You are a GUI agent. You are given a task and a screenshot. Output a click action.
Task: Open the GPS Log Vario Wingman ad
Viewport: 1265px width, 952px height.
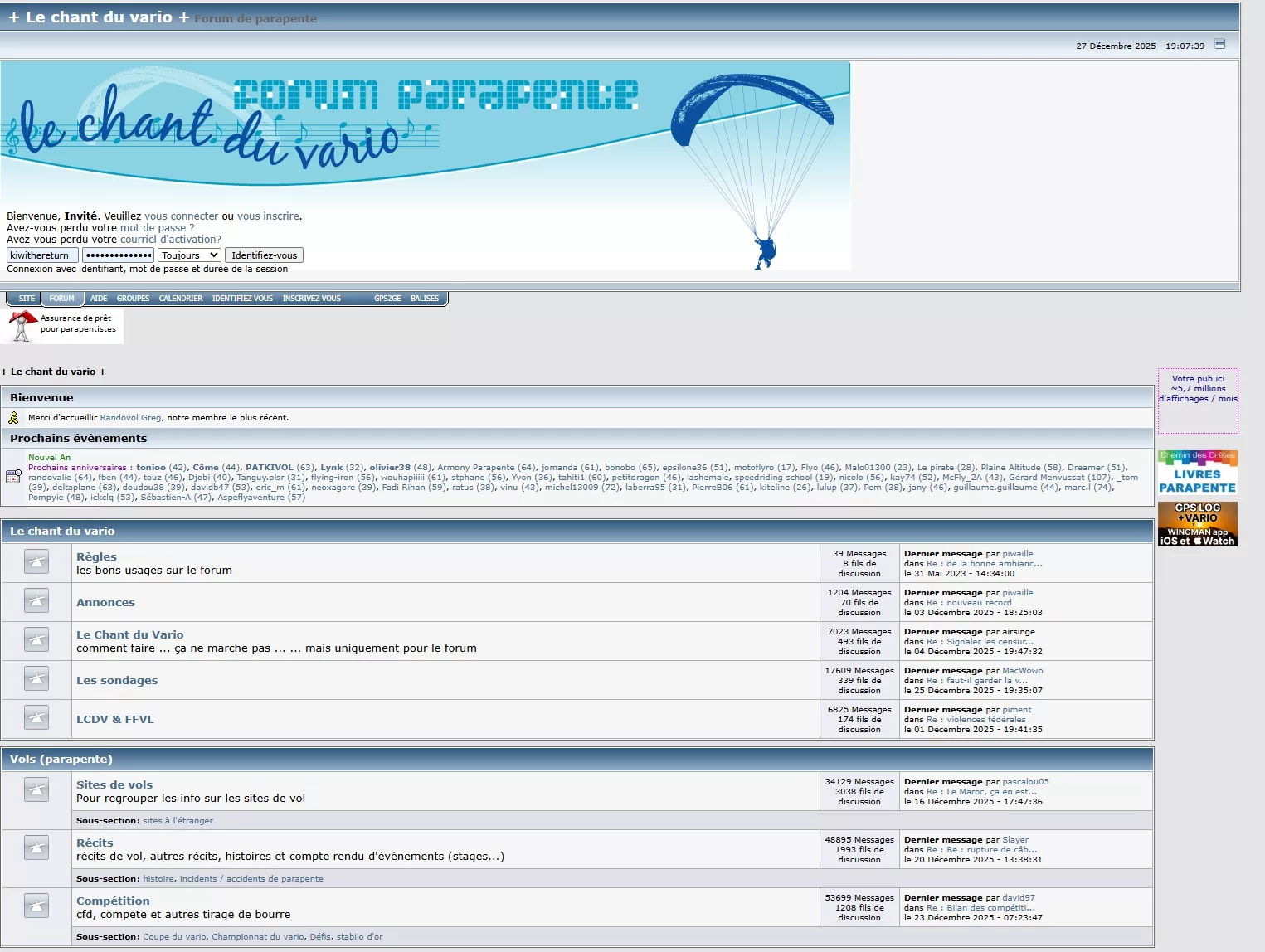[x=1197, y=524]
